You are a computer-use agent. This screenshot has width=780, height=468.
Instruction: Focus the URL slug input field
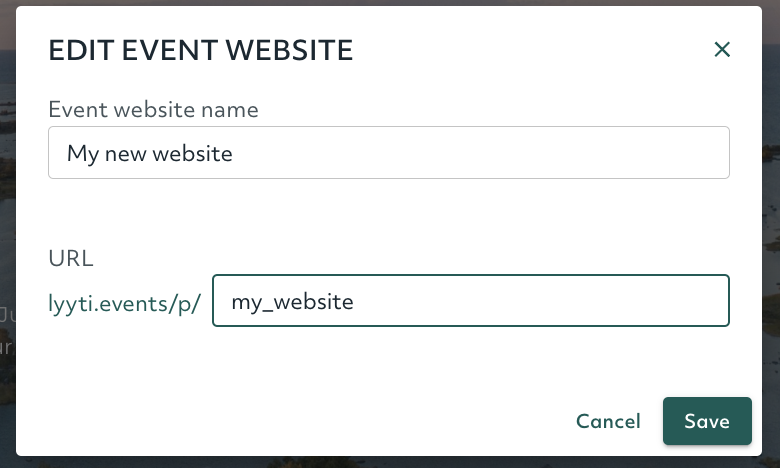point(471,300)
